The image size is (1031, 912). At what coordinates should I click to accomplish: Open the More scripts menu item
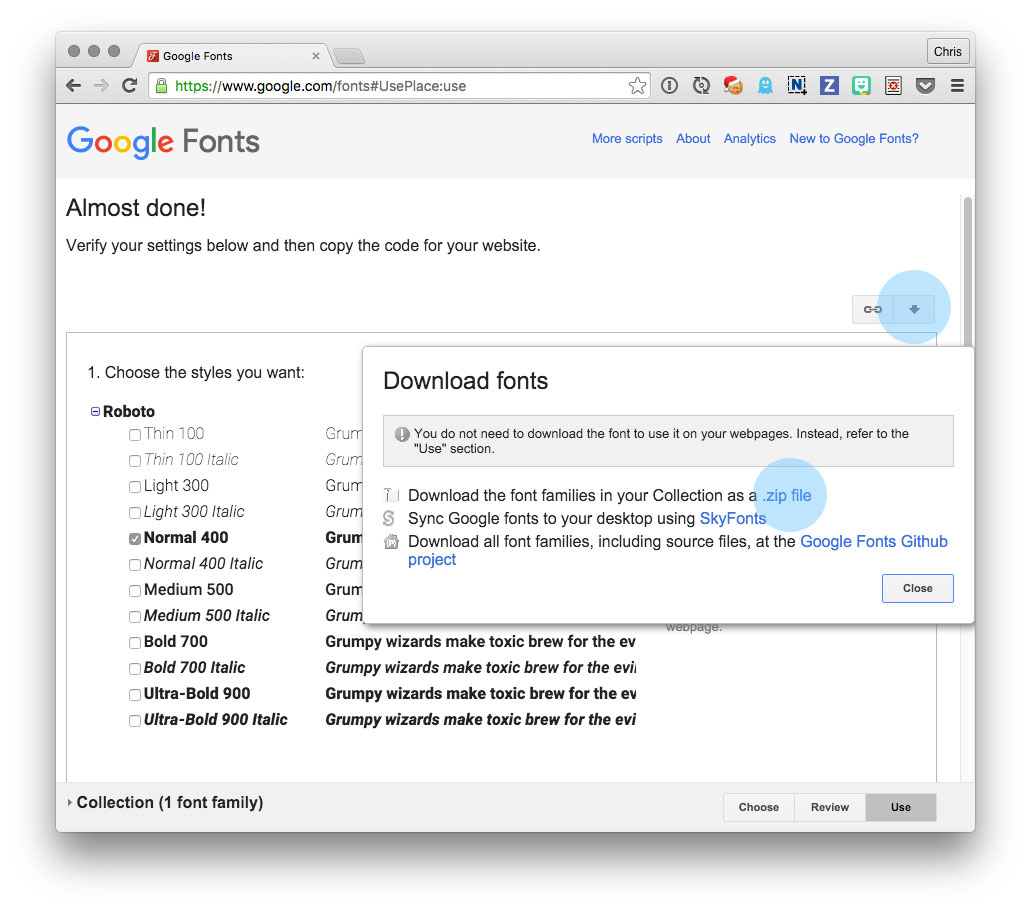627,138
